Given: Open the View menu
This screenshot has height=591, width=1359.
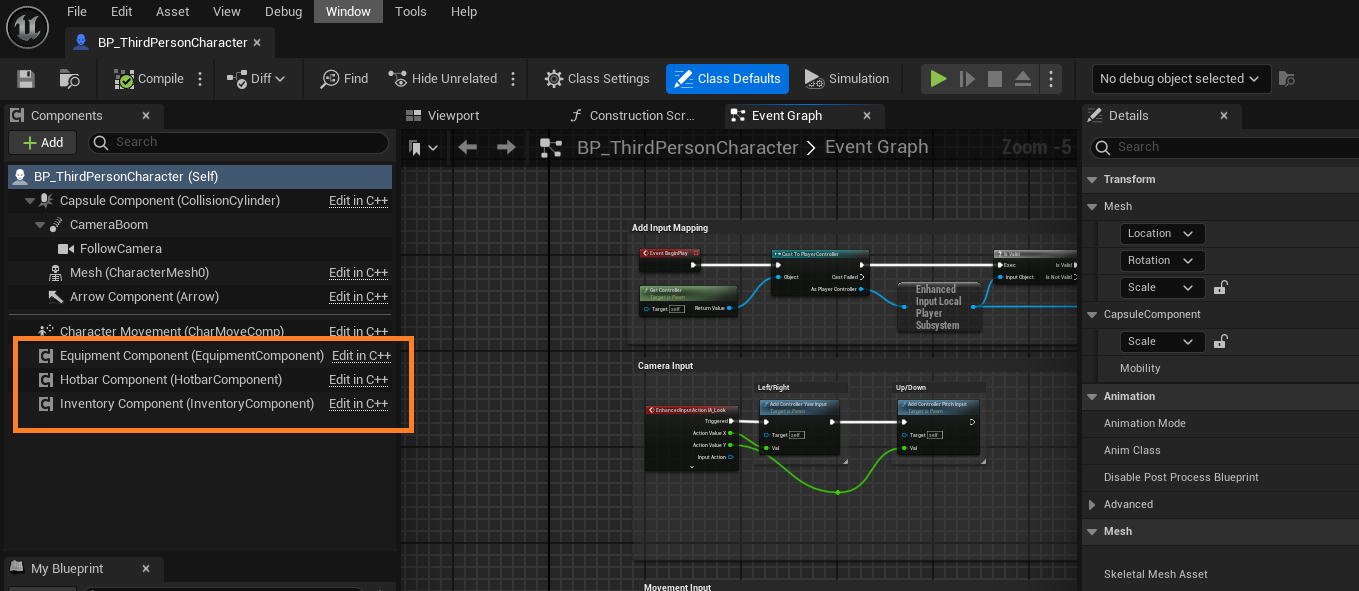Looking at the screenshot, I should point(227,12).
